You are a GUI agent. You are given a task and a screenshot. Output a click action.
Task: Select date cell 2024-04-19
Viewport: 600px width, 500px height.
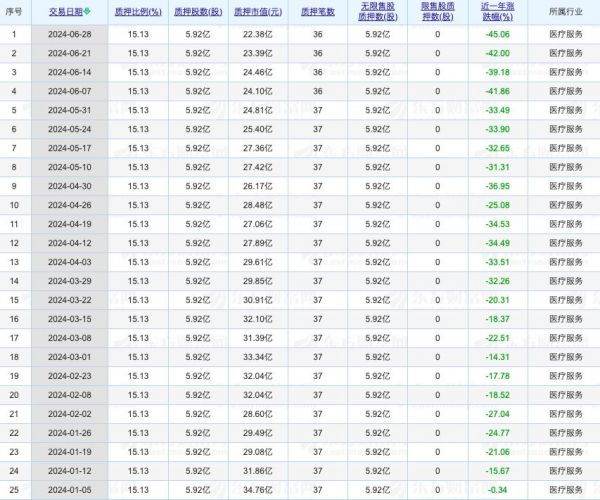coord(70,224)
